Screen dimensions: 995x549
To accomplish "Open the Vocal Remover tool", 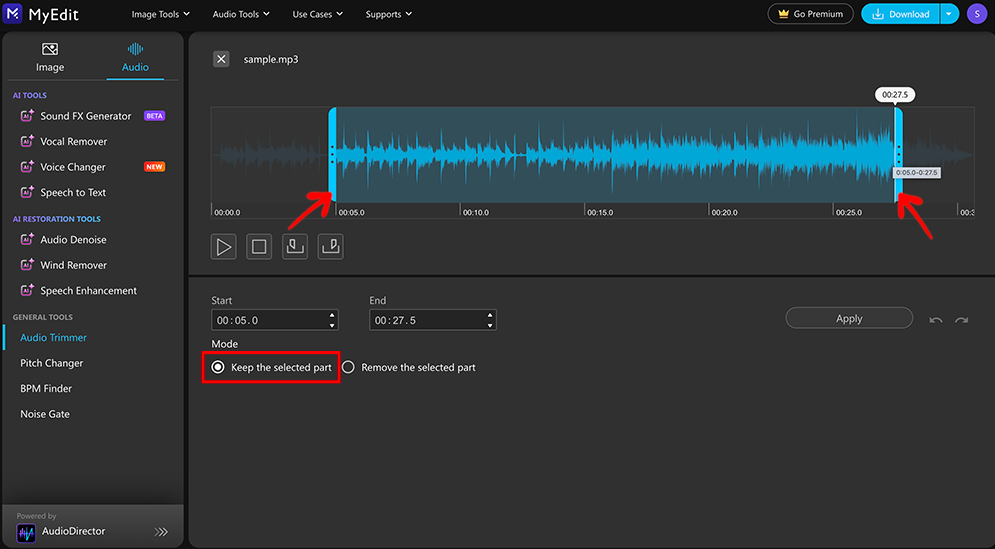I will click(73, 142).
